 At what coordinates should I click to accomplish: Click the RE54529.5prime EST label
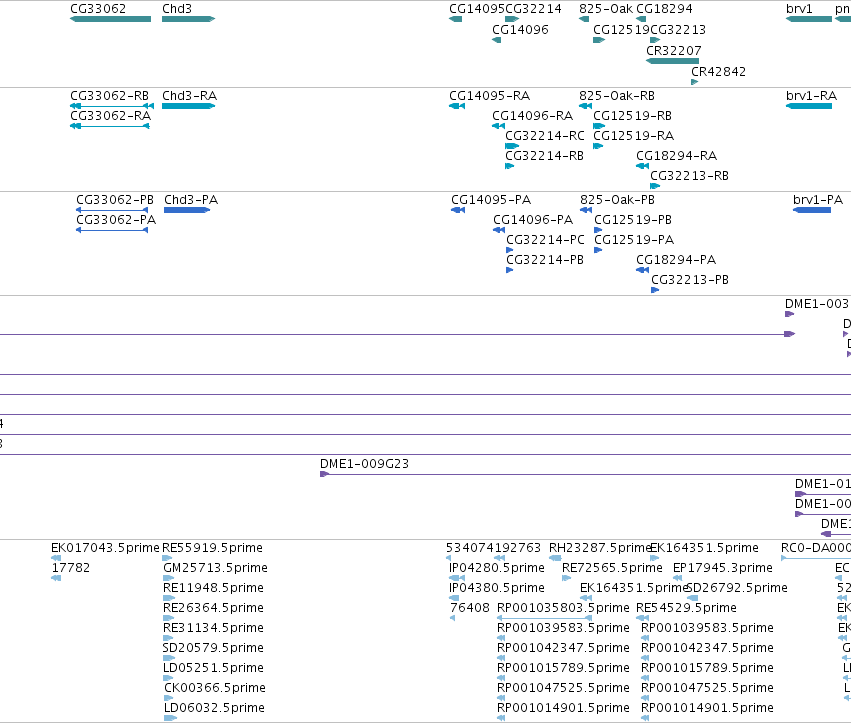[x=687, y=608]
